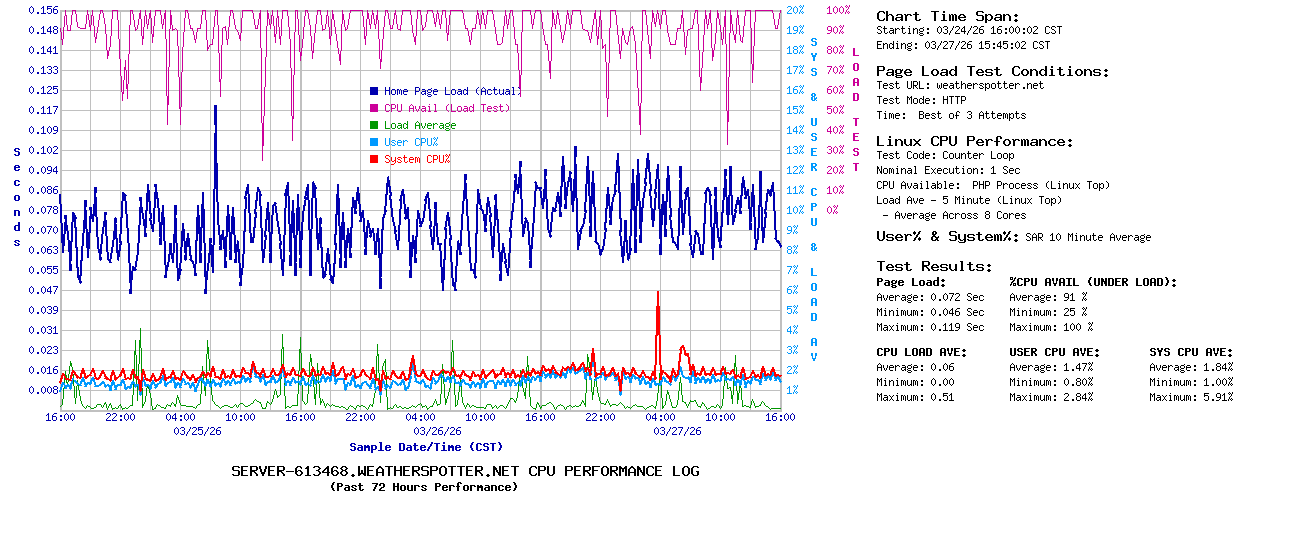The image size is (1300, 550).
Task: Select the System CPU% legend label
Action: click(417, 159)
